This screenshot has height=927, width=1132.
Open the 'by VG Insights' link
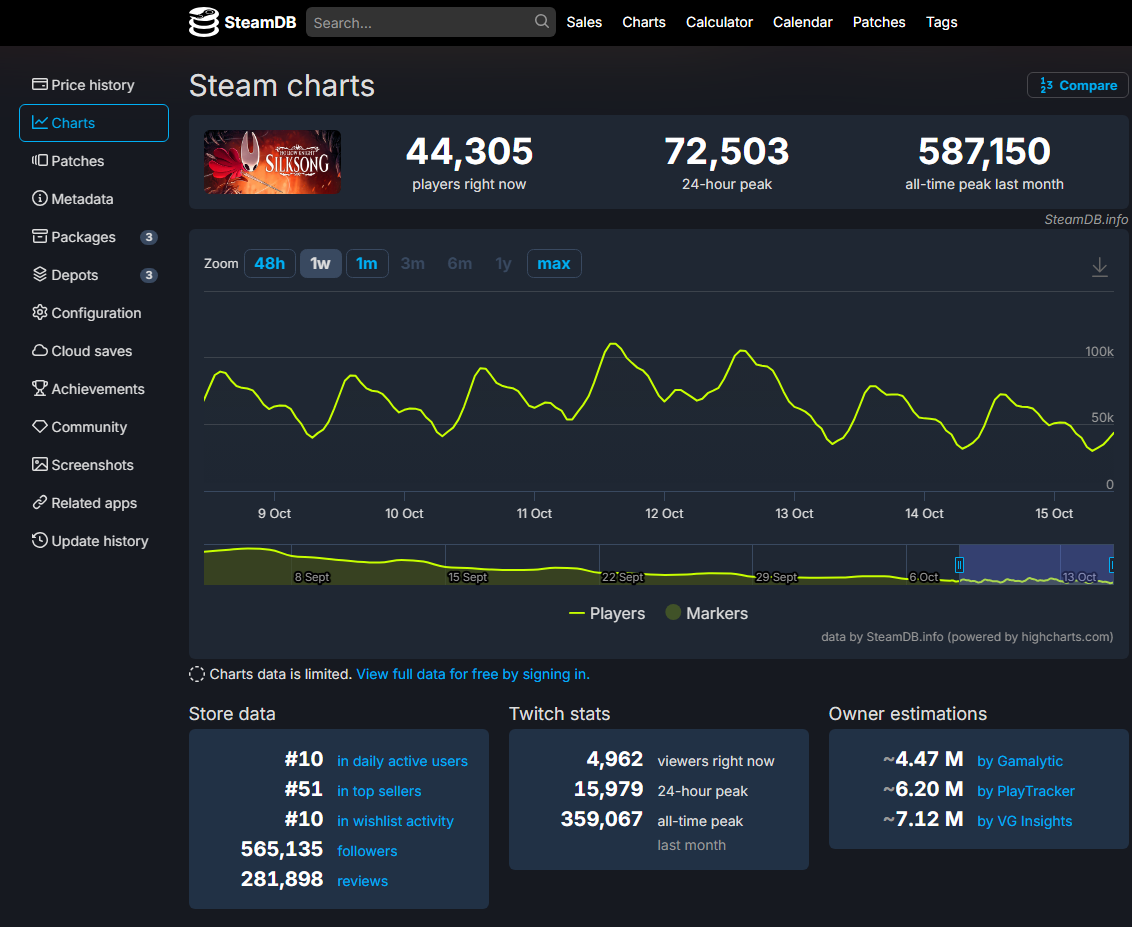click(x=1024, y=821)
